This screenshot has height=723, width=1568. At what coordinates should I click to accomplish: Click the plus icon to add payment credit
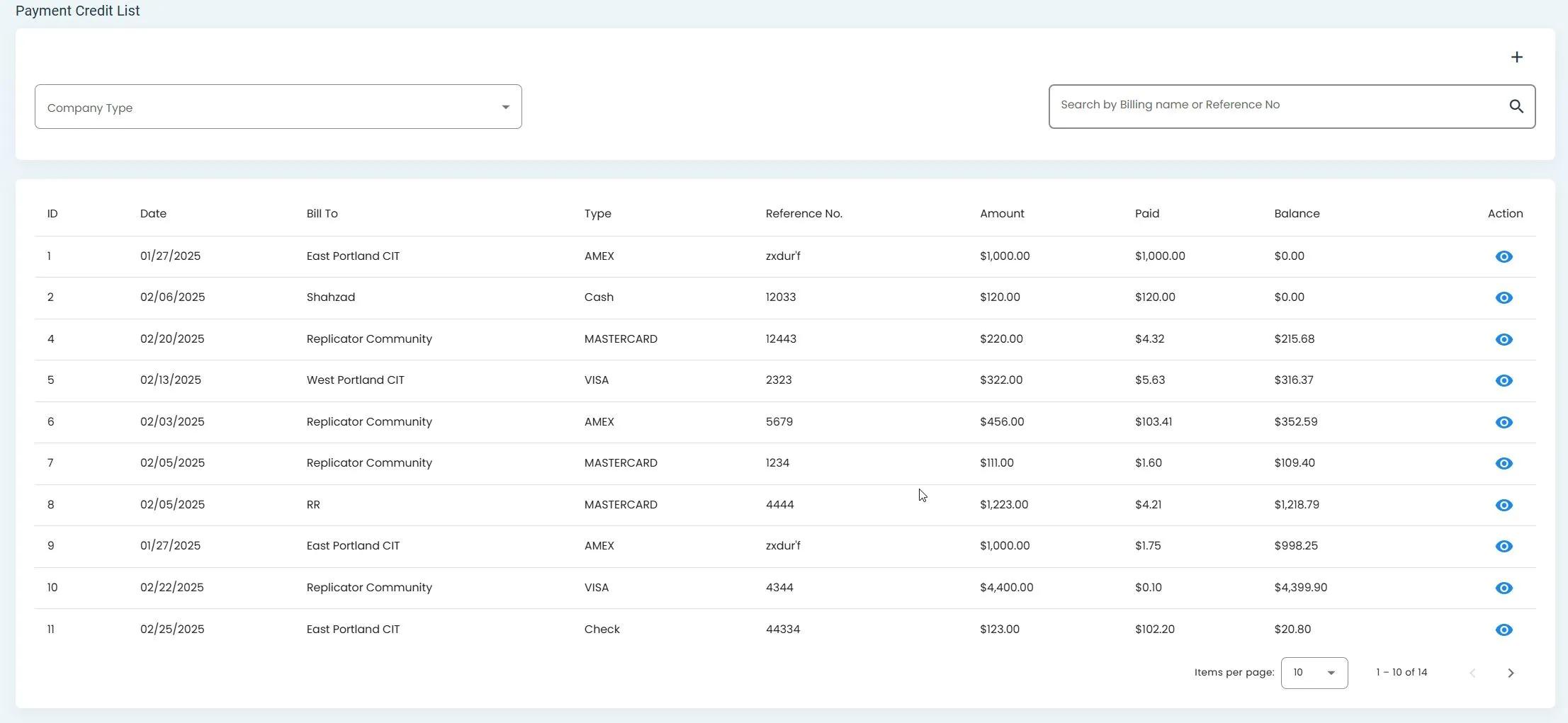(x=1516, y=57)
